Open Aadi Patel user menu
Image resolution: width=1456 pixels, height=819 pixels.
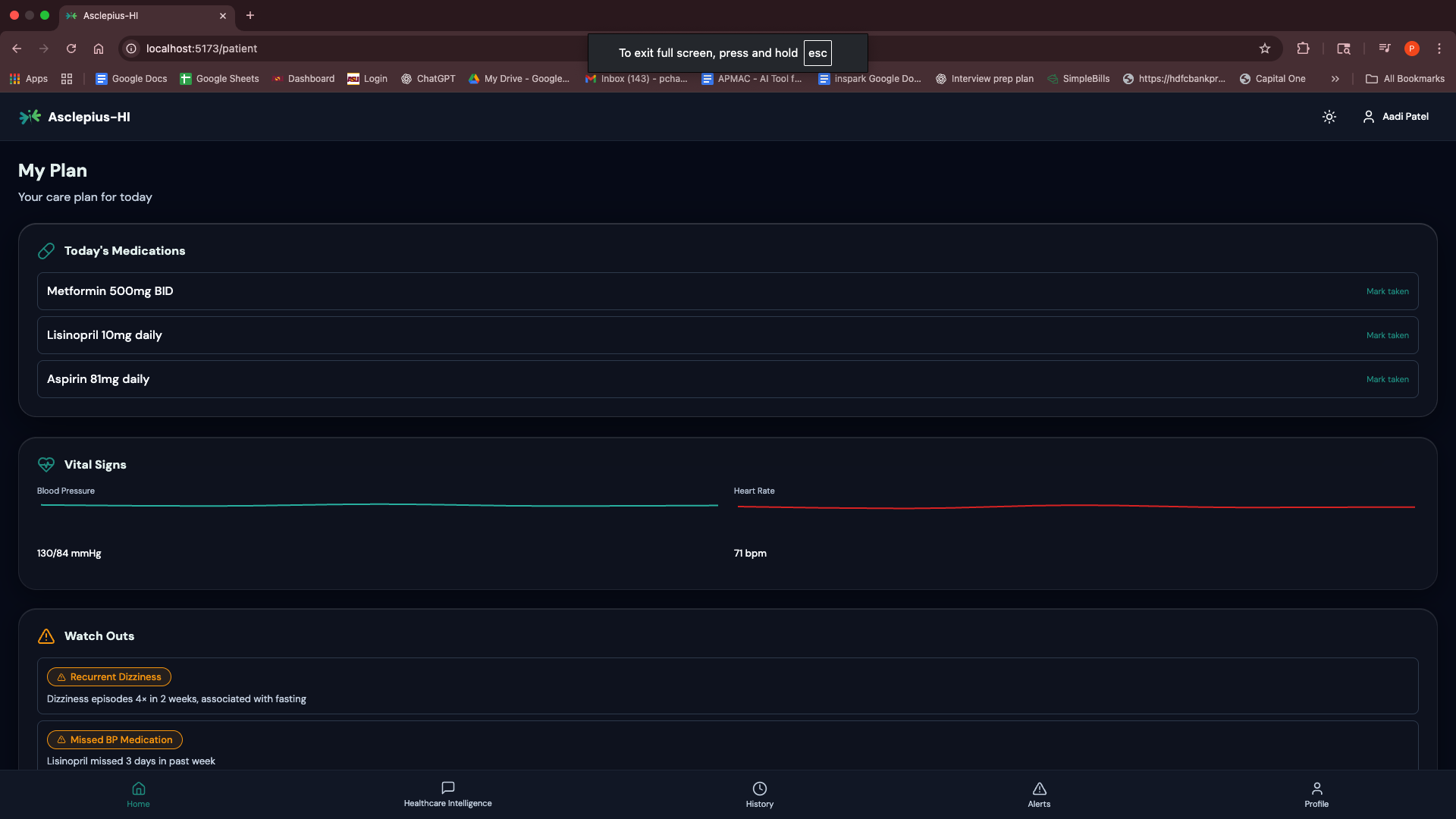[1395, 117]
